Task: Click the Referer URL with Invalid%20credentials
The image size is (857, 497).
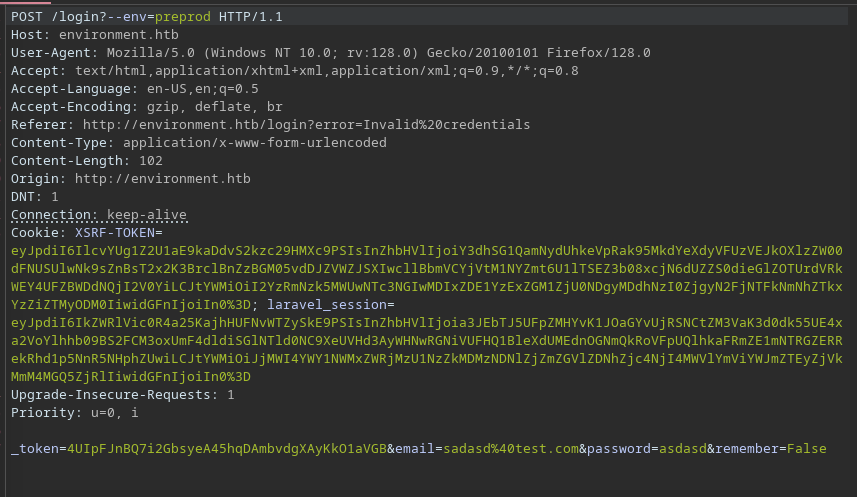Action: click(x=306, y=125)
